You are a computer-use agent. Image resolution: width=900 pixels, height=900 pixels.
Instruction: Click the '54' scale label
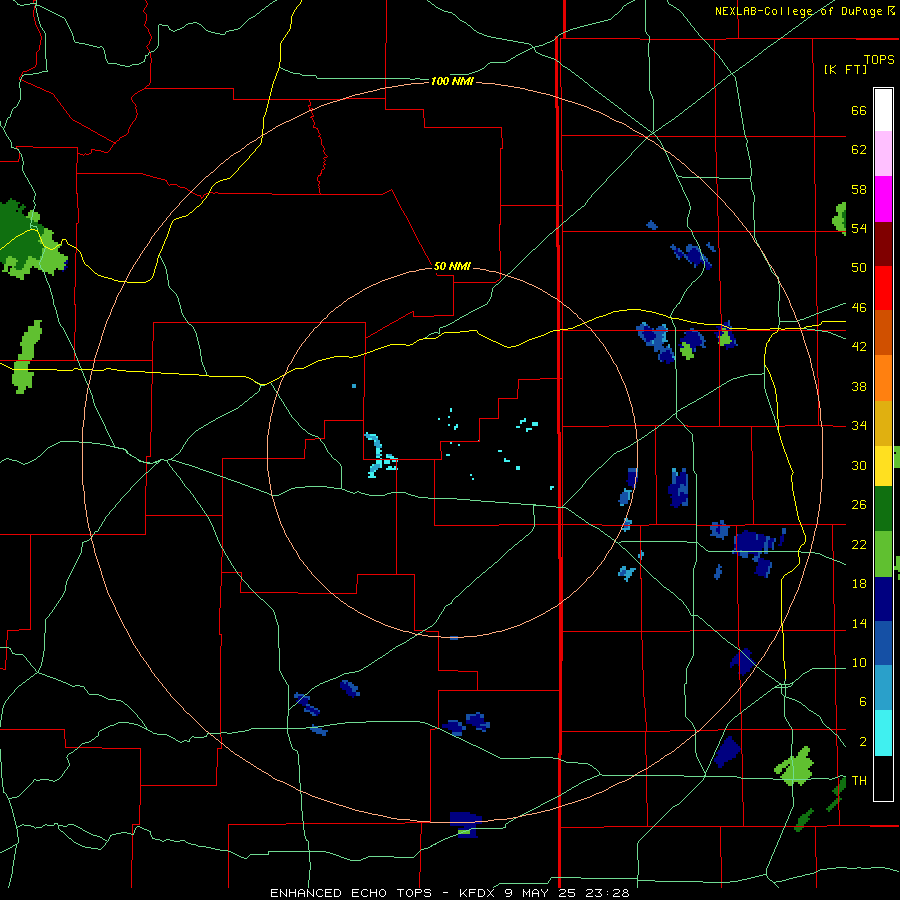(x=859, y=228)
